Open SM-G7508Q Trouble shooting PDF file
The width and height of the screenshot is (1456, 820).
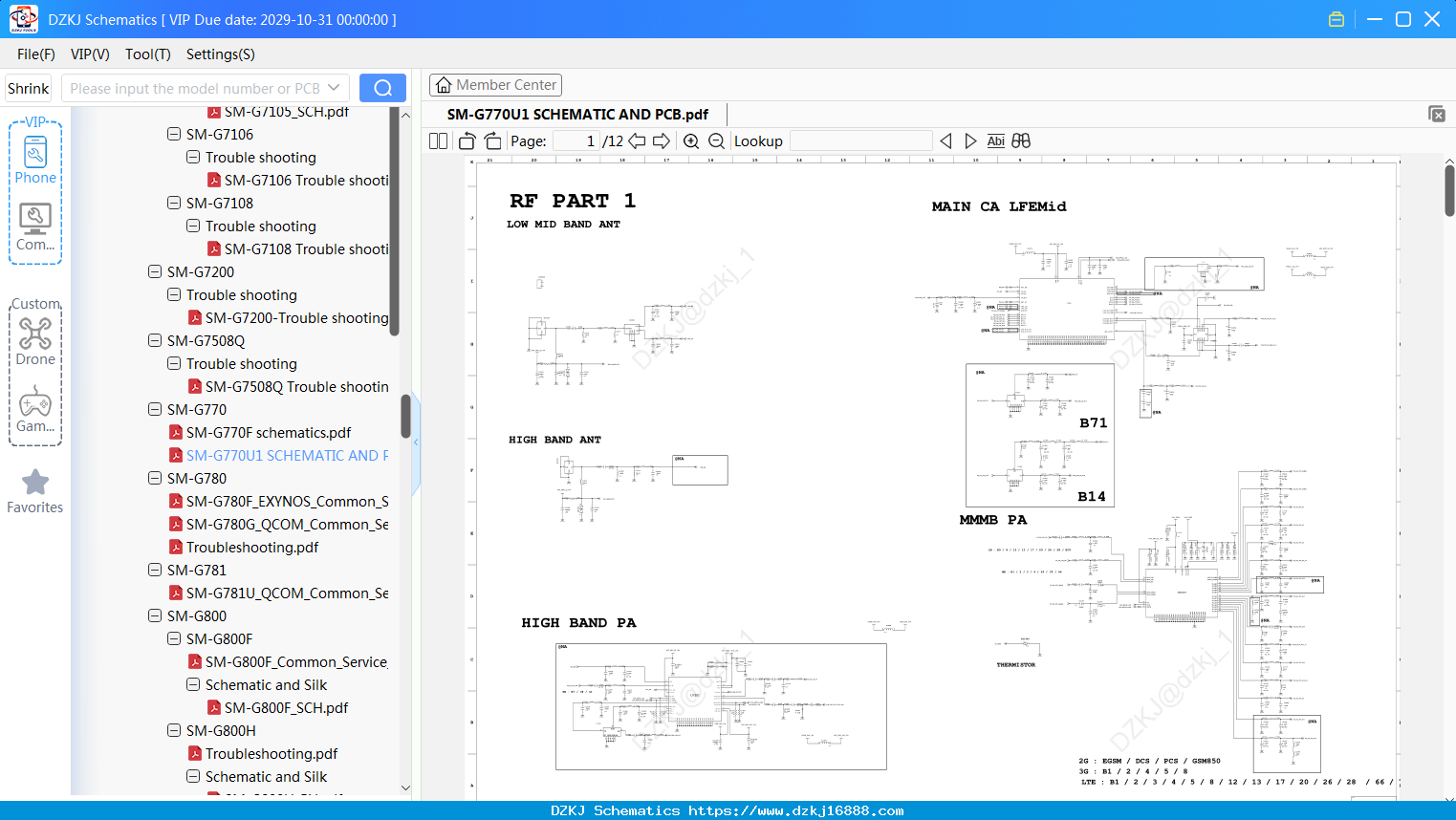coord(289,387)
